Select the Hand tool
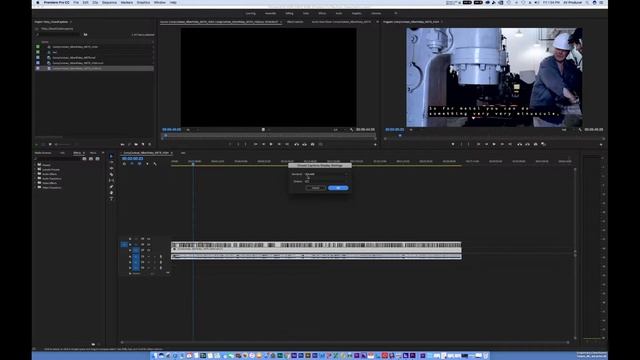This screenshot has height=360, width=640. (x=111, y=193)
